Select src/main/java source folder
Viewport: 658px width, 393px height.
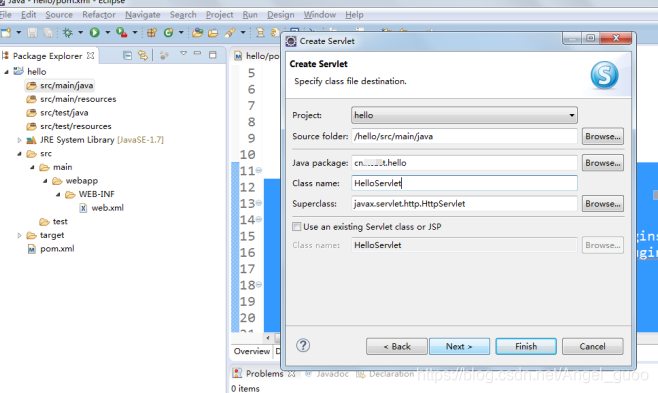[60, 86]
